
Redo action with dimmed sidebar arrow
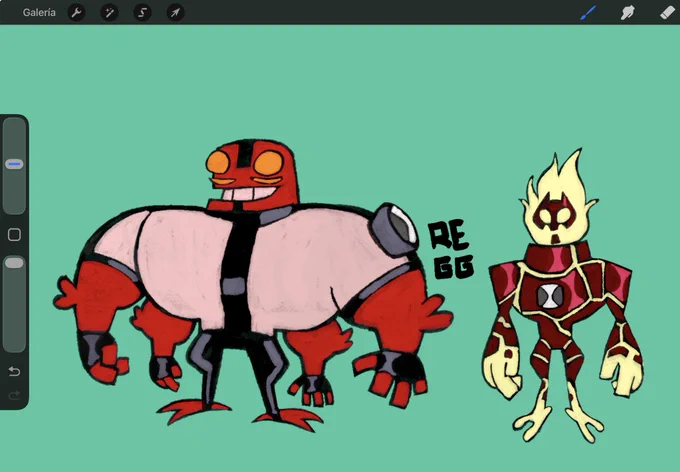[x=14, y=395]
